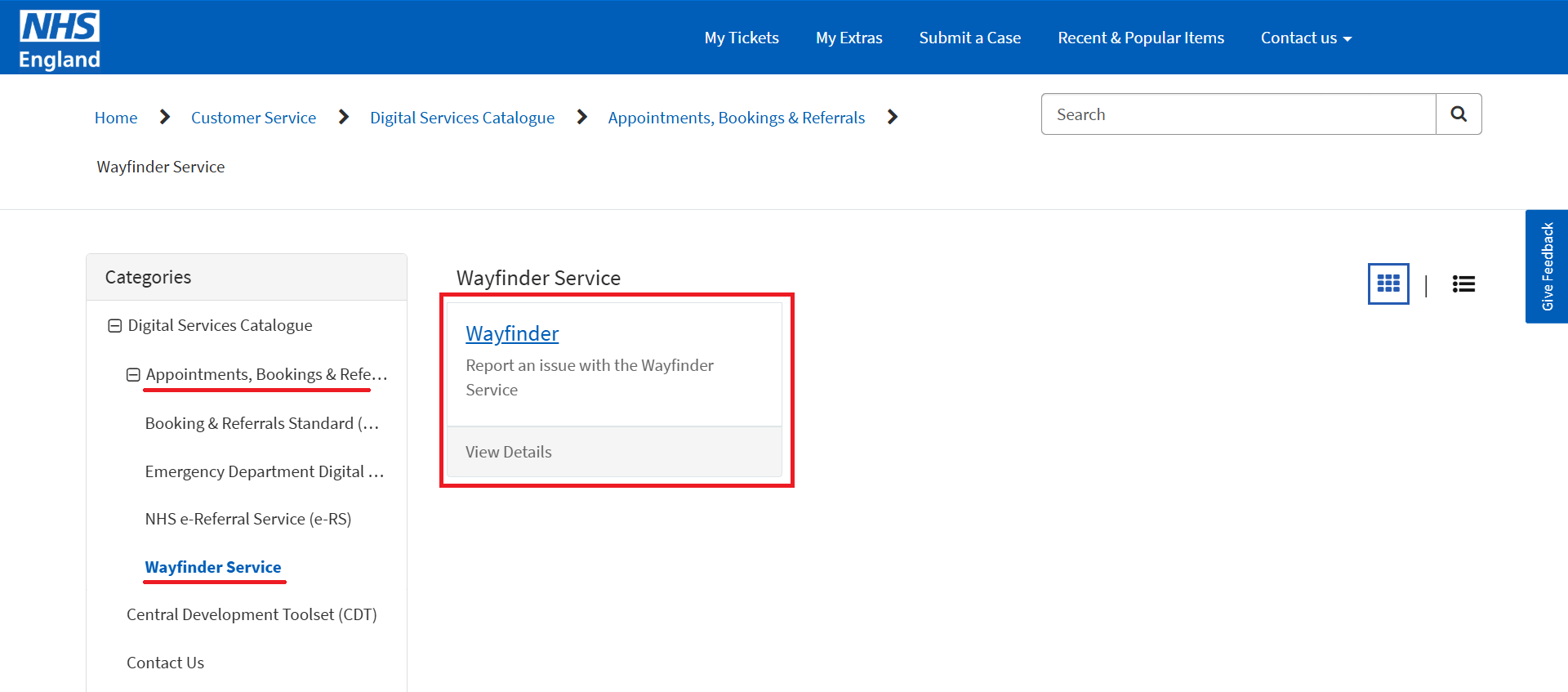
Task: Click the Wayfinder Service breadcrumb text
Action: tap(161, 167)
